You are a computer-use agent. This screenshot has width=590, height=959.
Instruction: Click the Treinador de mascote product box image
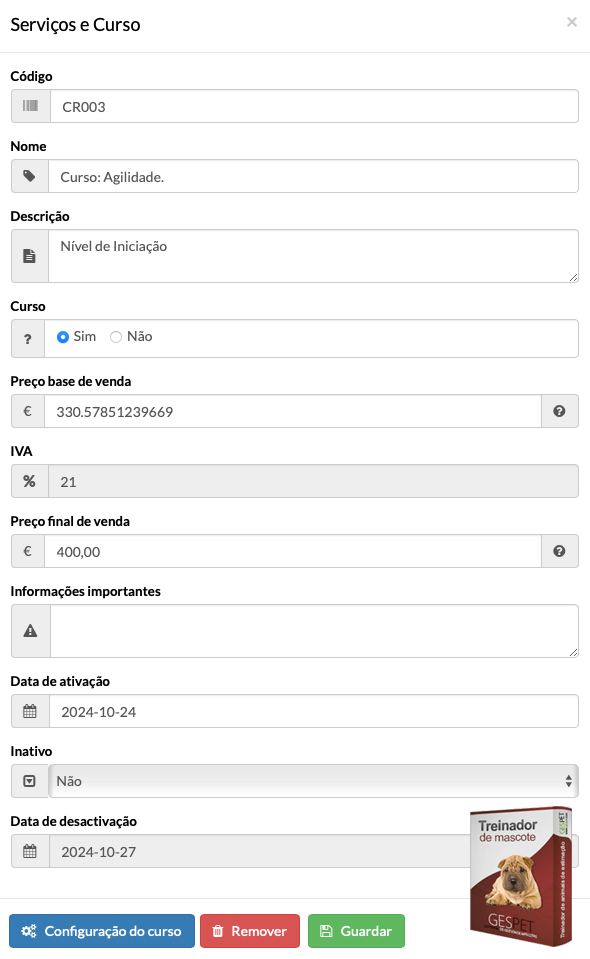click(521, 876)
